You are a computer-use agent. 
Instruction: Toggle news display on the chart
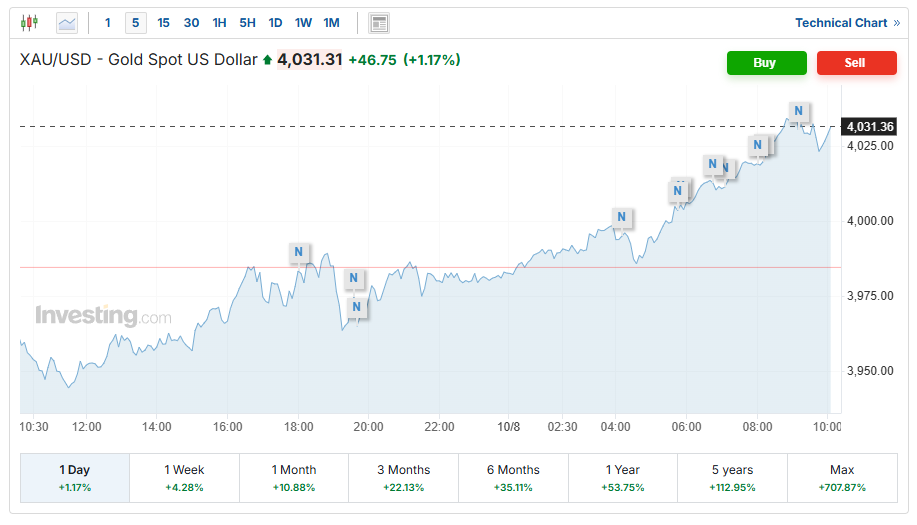(378, 23)
